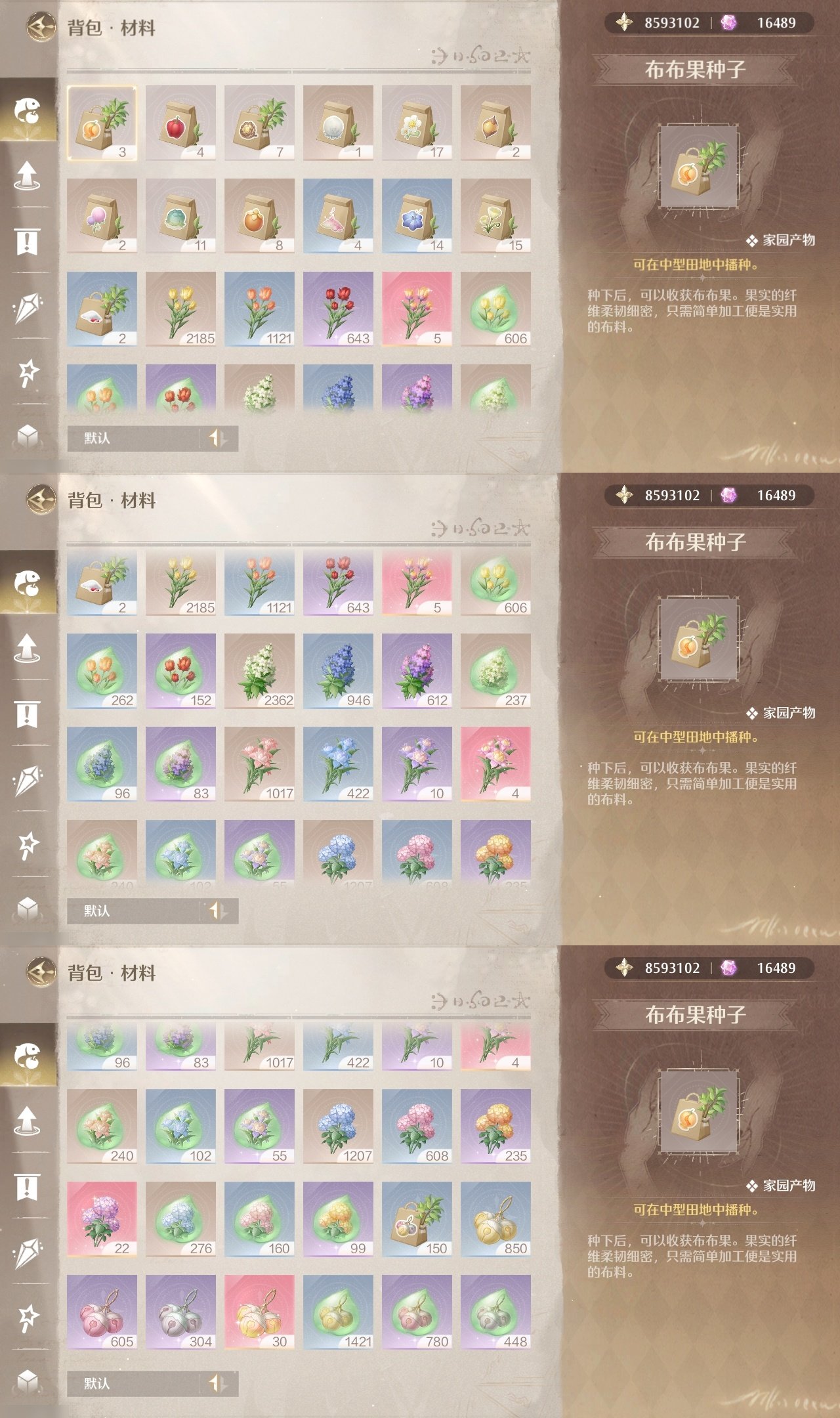840x1418 pixels.
Task: Pick the white lilac item showing 2362
Action: (x=259, y=671)
